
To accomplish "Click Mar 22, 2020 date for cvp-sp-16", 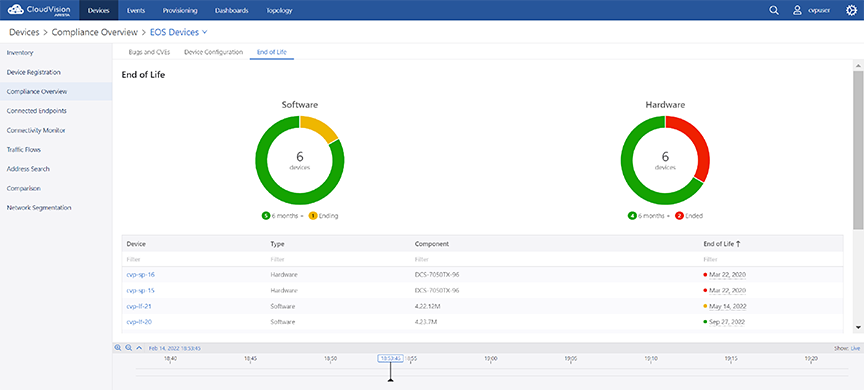I will tap(727, 274).
